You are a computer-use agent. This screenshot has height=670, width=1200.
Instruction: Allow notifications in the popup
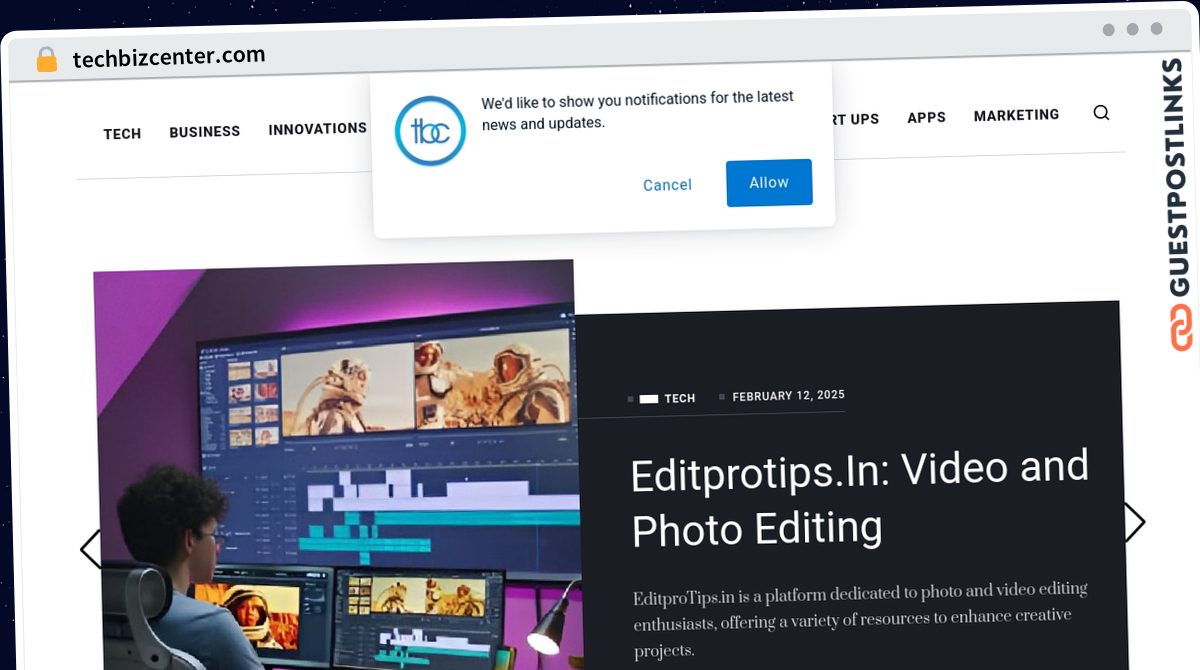point(769,182)
